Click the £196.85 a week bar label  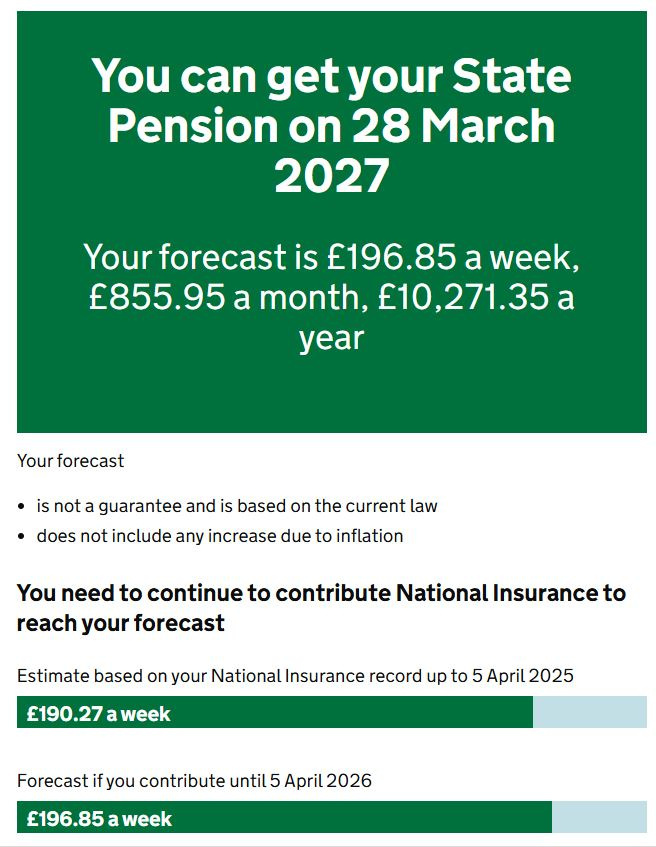[x=99, y=819]
